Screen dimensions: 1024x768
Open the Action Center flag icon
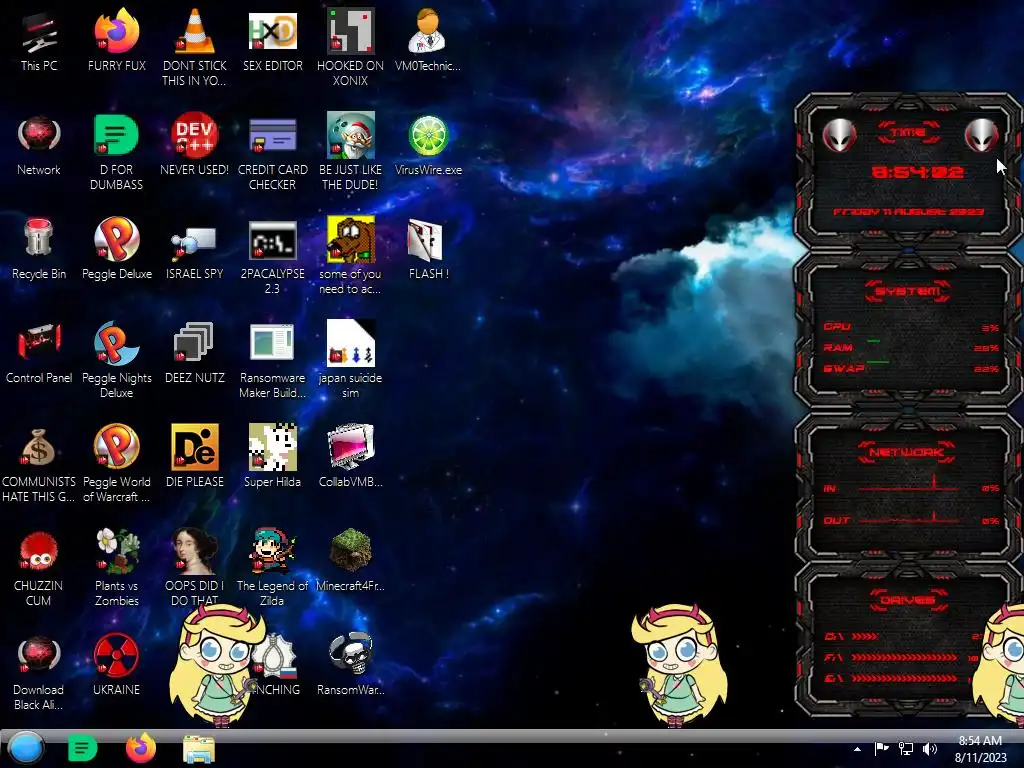pyautogui.click(x=881, y=749)
